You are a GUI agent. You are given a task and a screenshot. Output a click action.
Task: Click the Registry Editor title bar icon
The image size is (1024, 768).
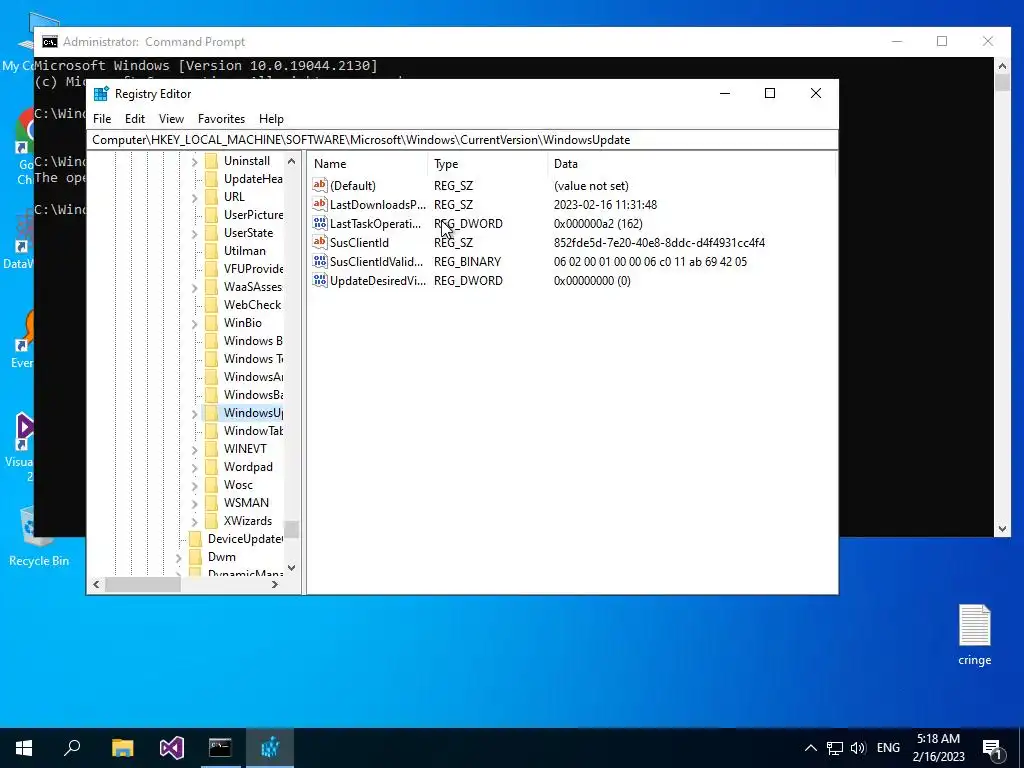(101, 93)
